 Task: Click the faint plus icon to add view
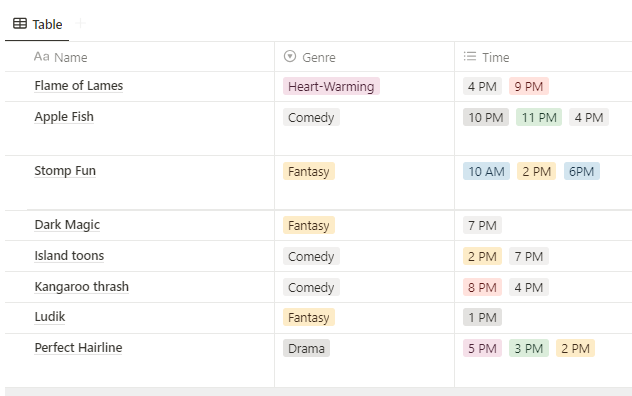[x=81, y=23]
